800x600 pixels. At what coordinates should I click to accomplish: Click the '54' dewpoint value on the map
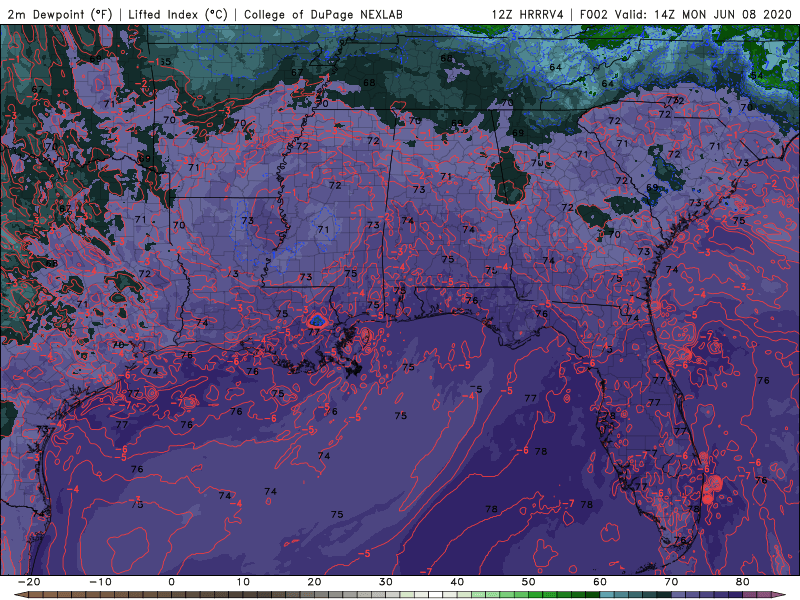(756, 76)
